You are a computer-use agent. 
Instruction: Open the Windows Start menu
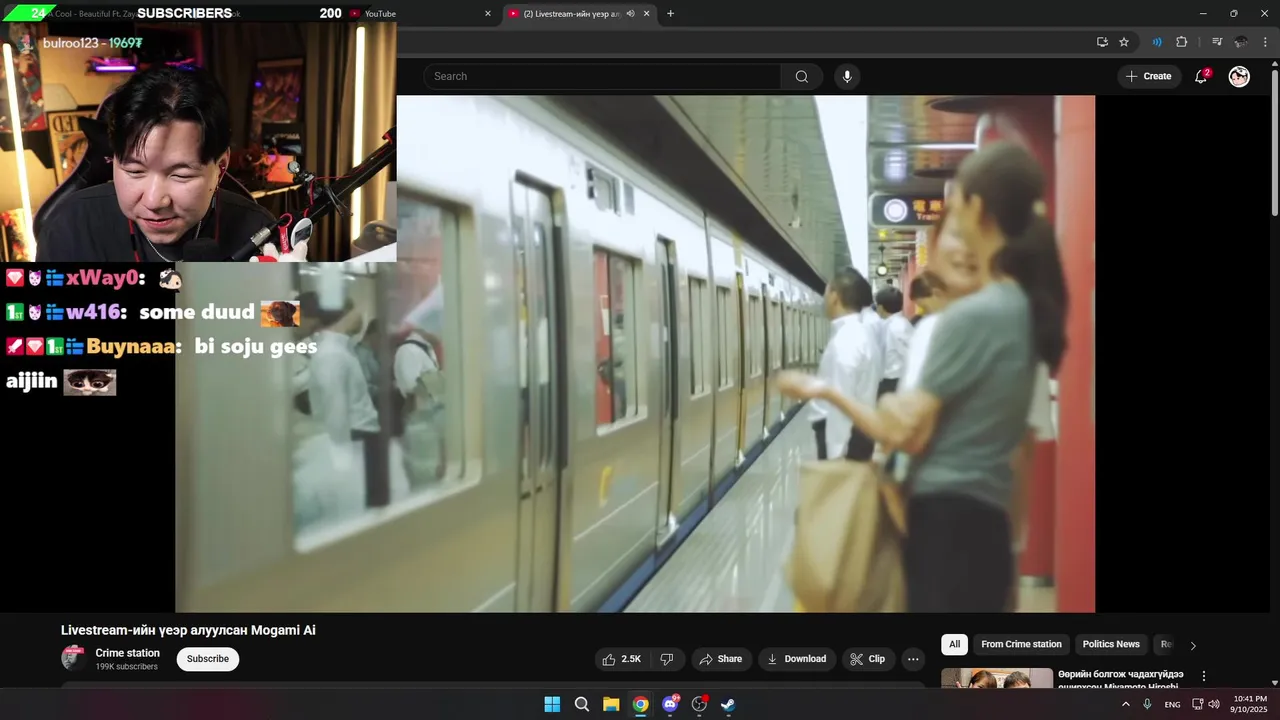552,704
